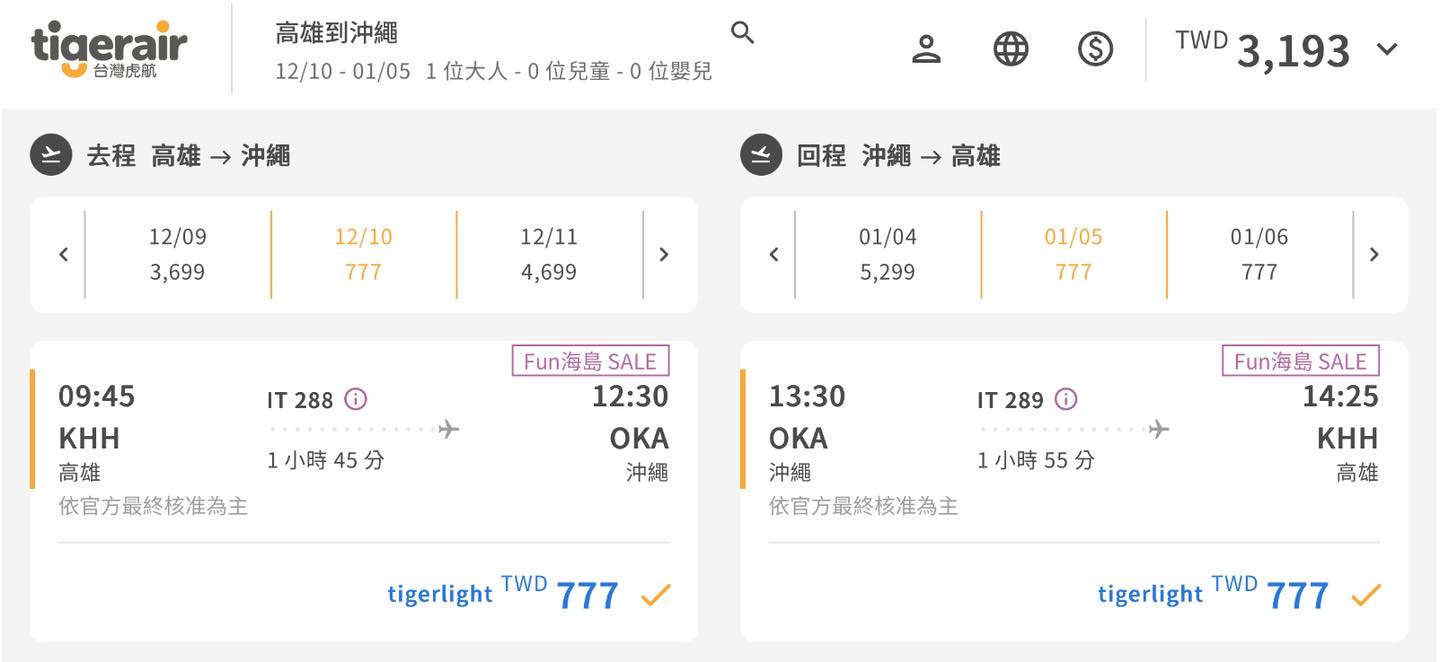Click the search magnifier icon

742,33
